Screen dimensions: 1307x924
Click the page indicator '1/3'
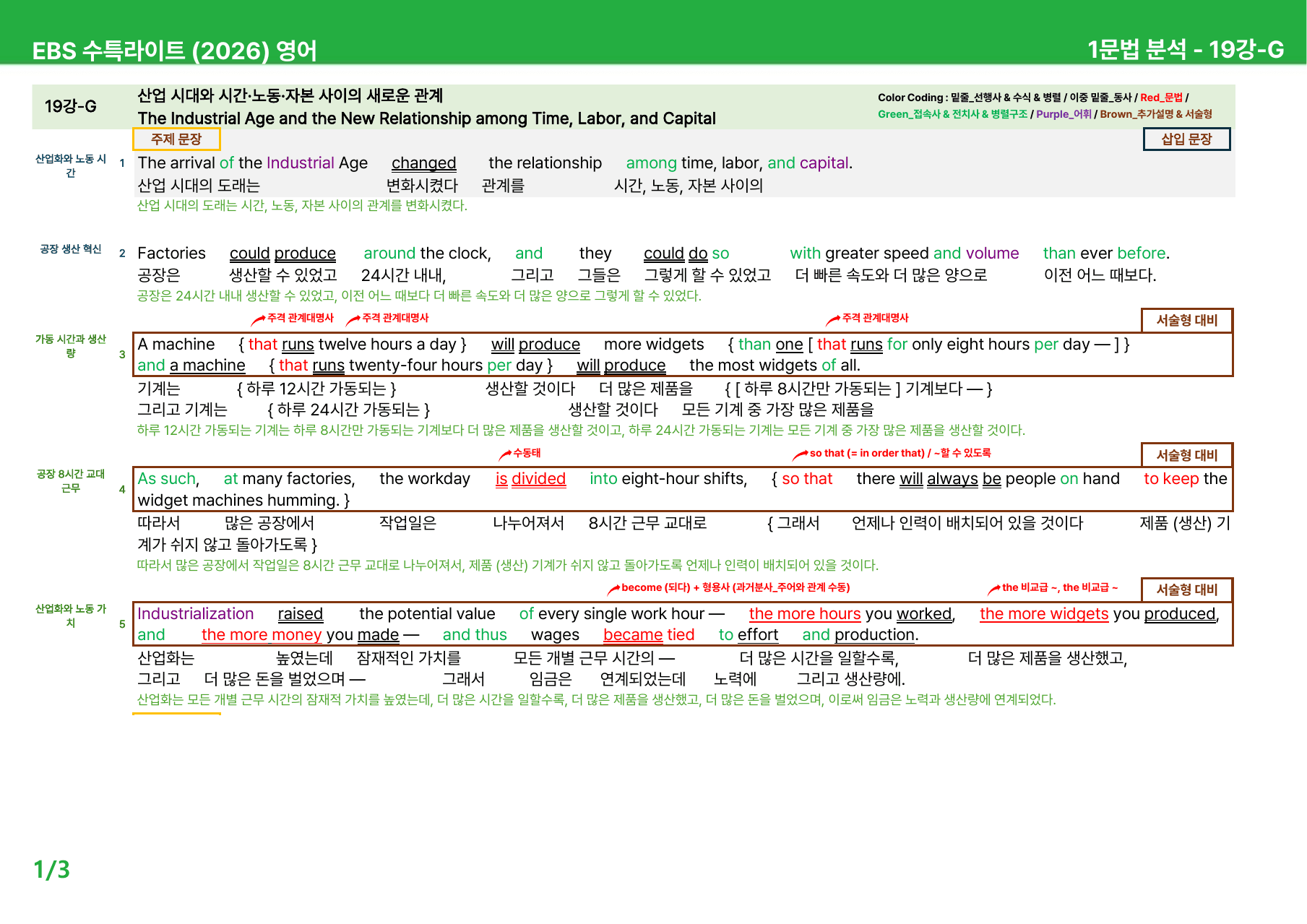click(x=52, y=869)
